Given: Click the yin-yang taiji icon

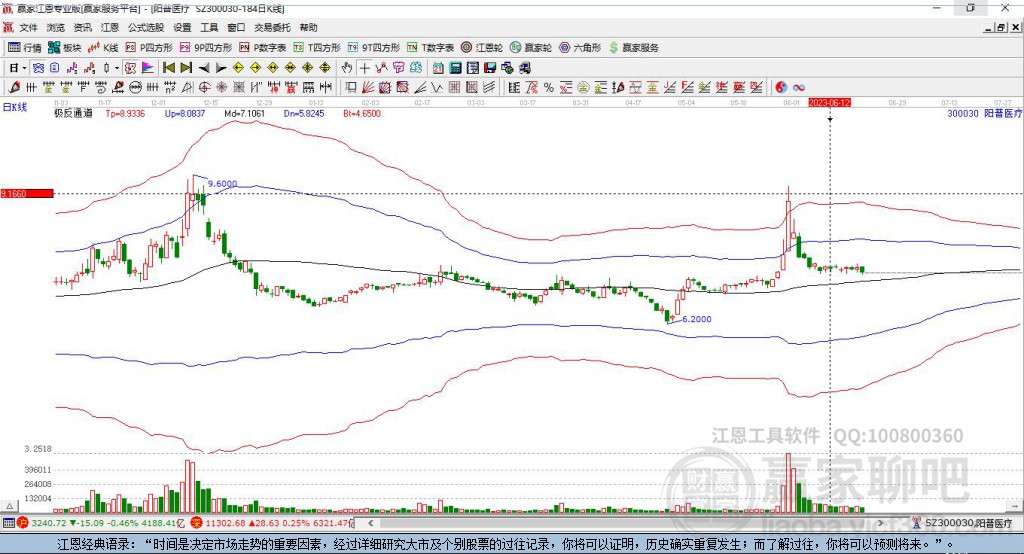Looking at the screenshot, I should click(x=781, y=87).
